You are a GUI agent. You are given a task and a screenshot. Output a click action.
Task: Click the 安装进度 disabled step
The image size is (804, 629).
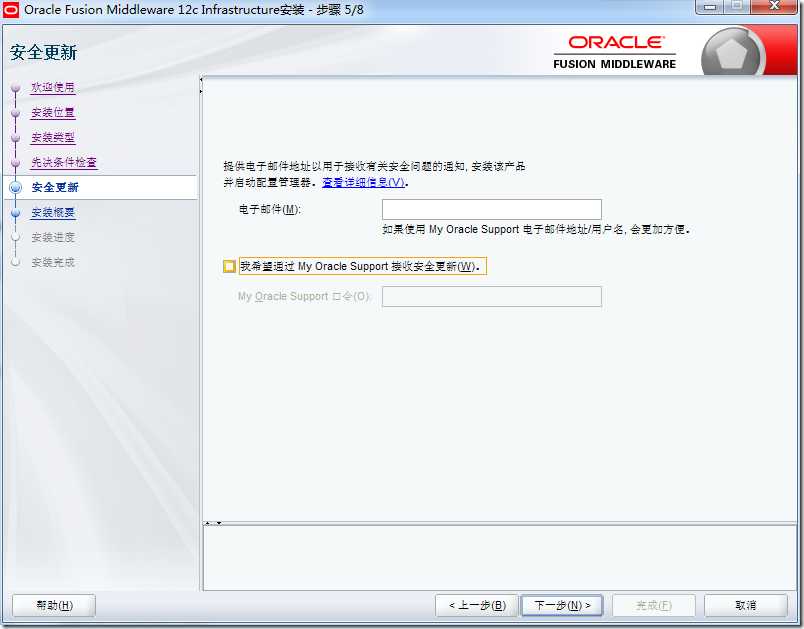pos(53,237)
